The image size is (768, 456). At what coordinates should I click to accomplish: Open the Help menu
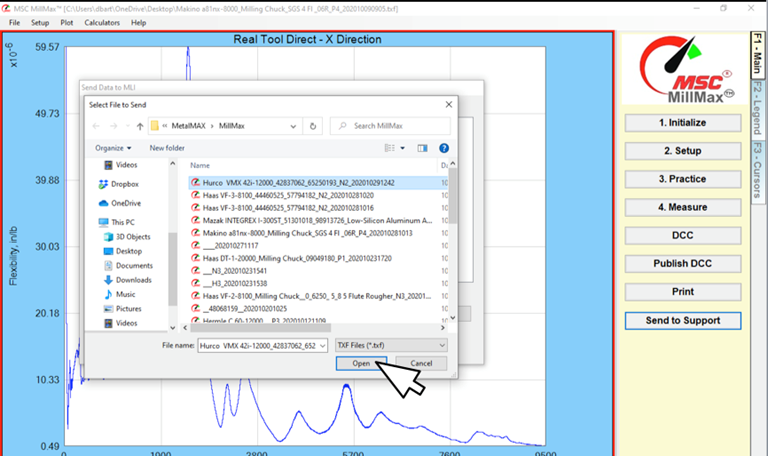(138, 23)
